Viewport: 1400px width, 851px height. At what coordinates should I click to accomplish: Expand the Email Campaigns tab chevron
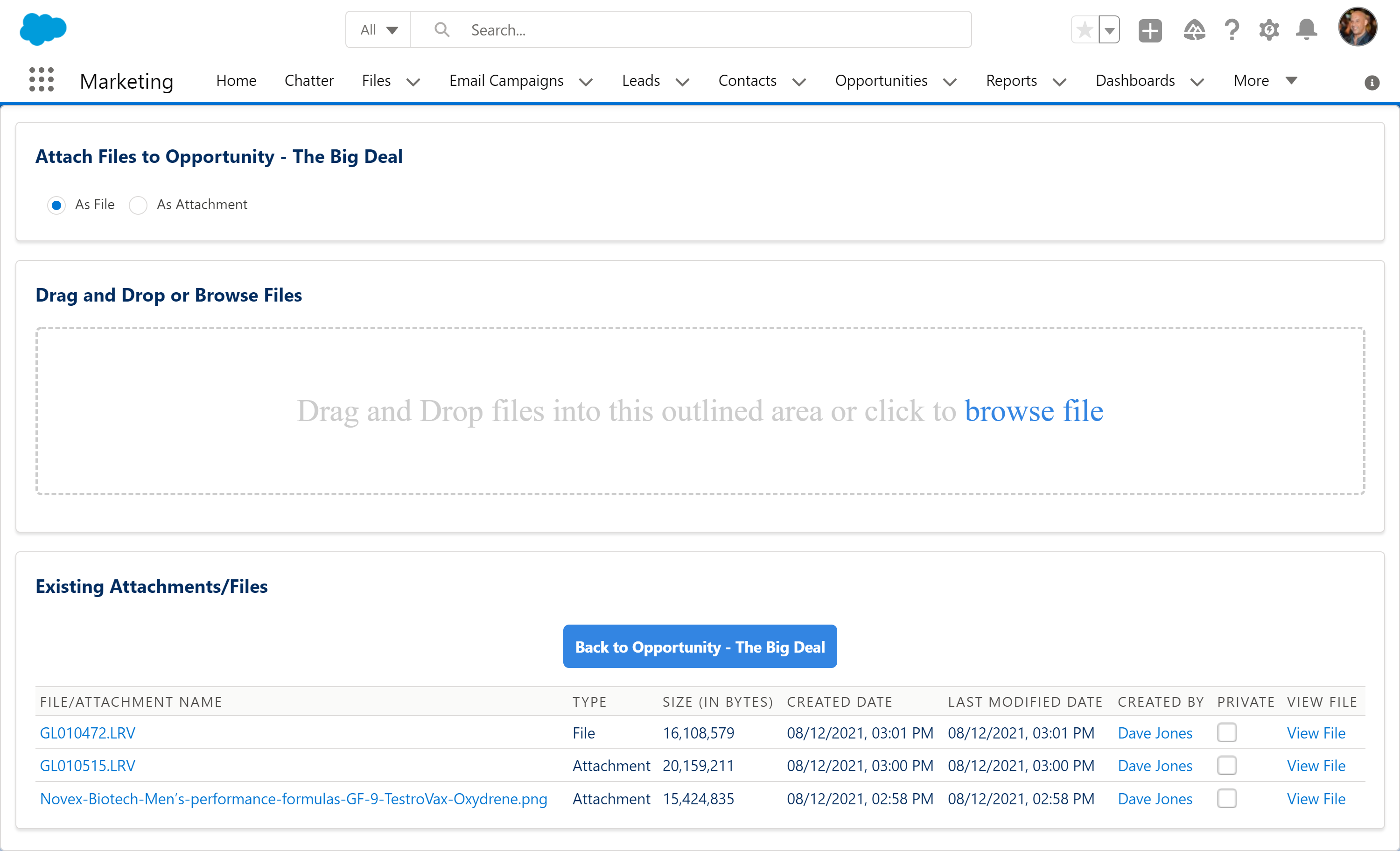click(586, 83)
